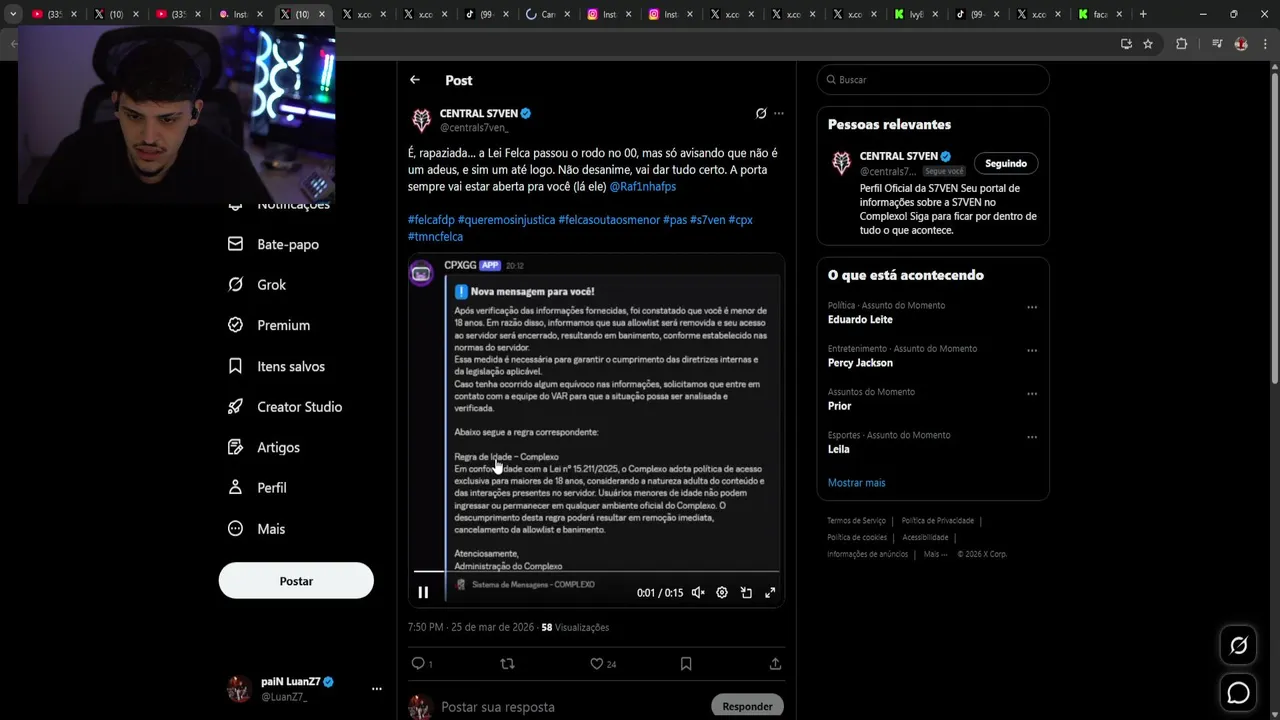Bookmark page with the star icon
Screen dimensions: 1280x720
1148,44
